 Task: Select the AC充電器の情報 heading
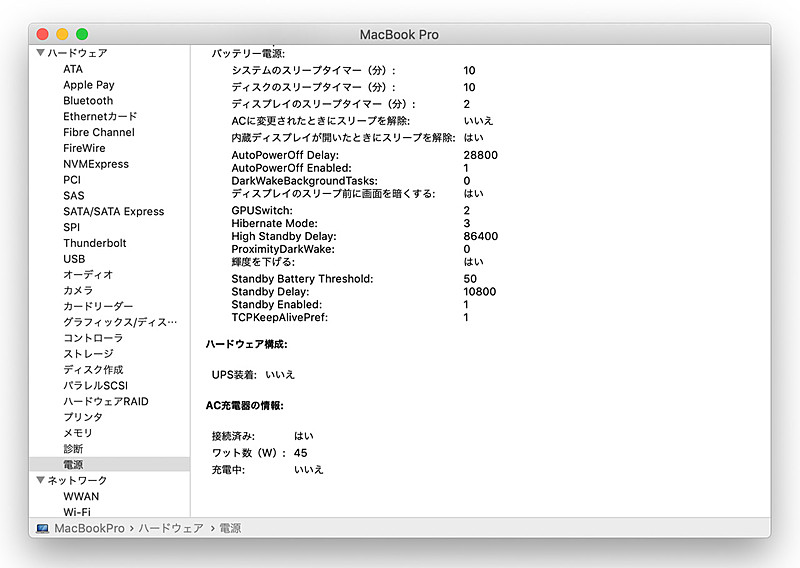(x=244, y=406)
